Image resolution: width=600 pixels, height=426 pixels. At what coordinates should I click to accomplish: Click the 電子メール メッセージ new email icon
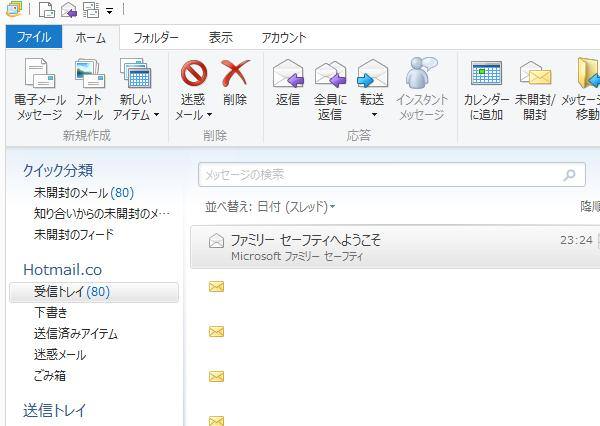click(39, 76)
